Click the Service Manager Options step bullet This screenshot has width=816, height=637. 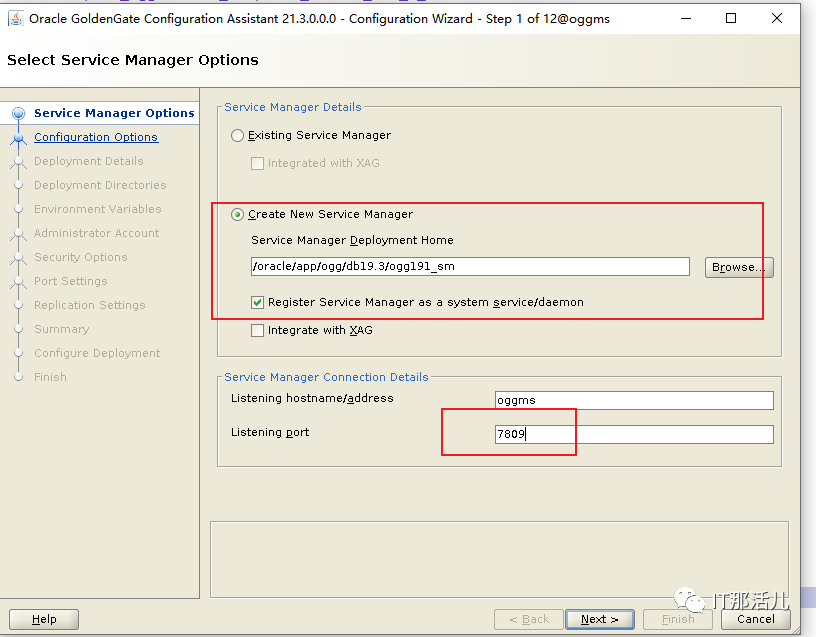click(x=18, y=114)
